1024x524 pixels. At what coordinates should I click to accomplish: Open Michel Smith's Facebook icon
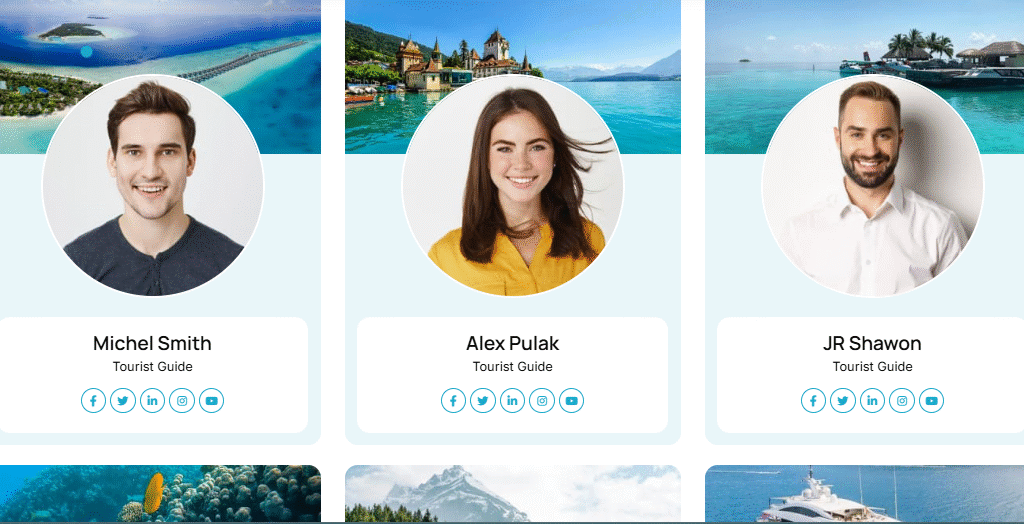93,401
